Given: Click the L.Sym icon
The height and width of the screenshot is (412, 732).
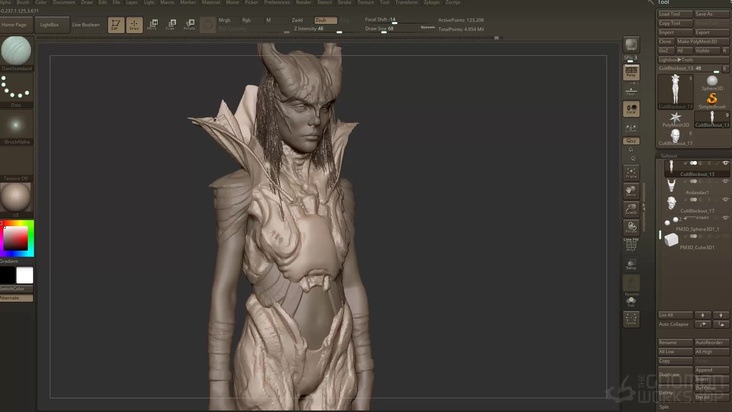Looking at the screenshot, I should pos(631,127).
